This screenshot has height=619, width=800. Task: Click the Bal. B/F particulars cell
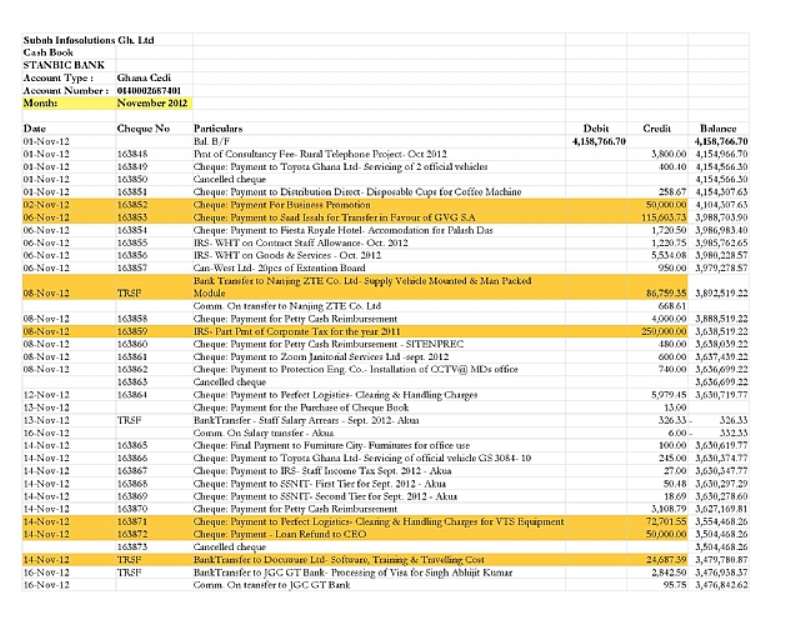click(211, 141)
